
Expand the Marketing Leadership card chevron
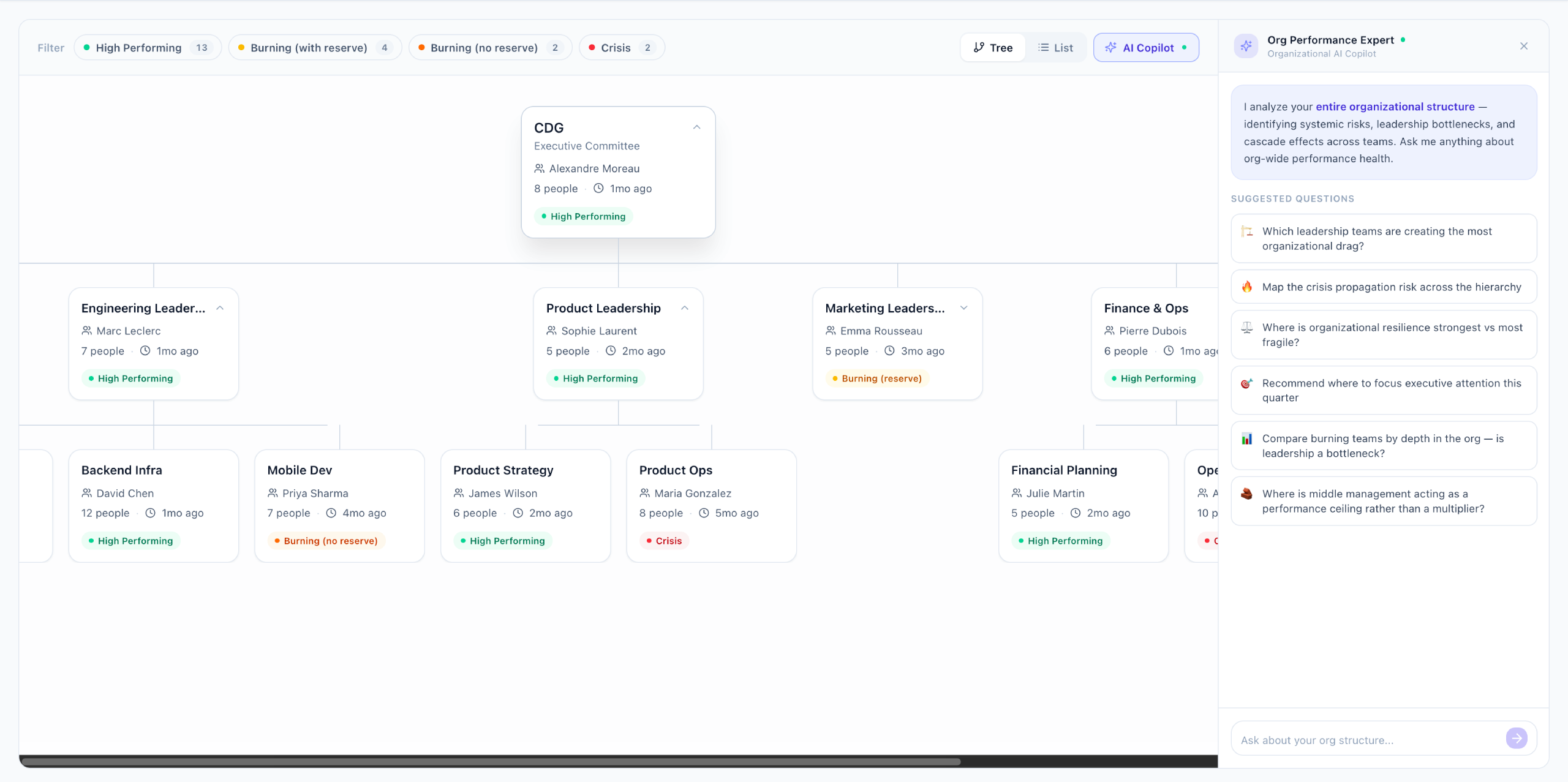(x=964, y=308)
